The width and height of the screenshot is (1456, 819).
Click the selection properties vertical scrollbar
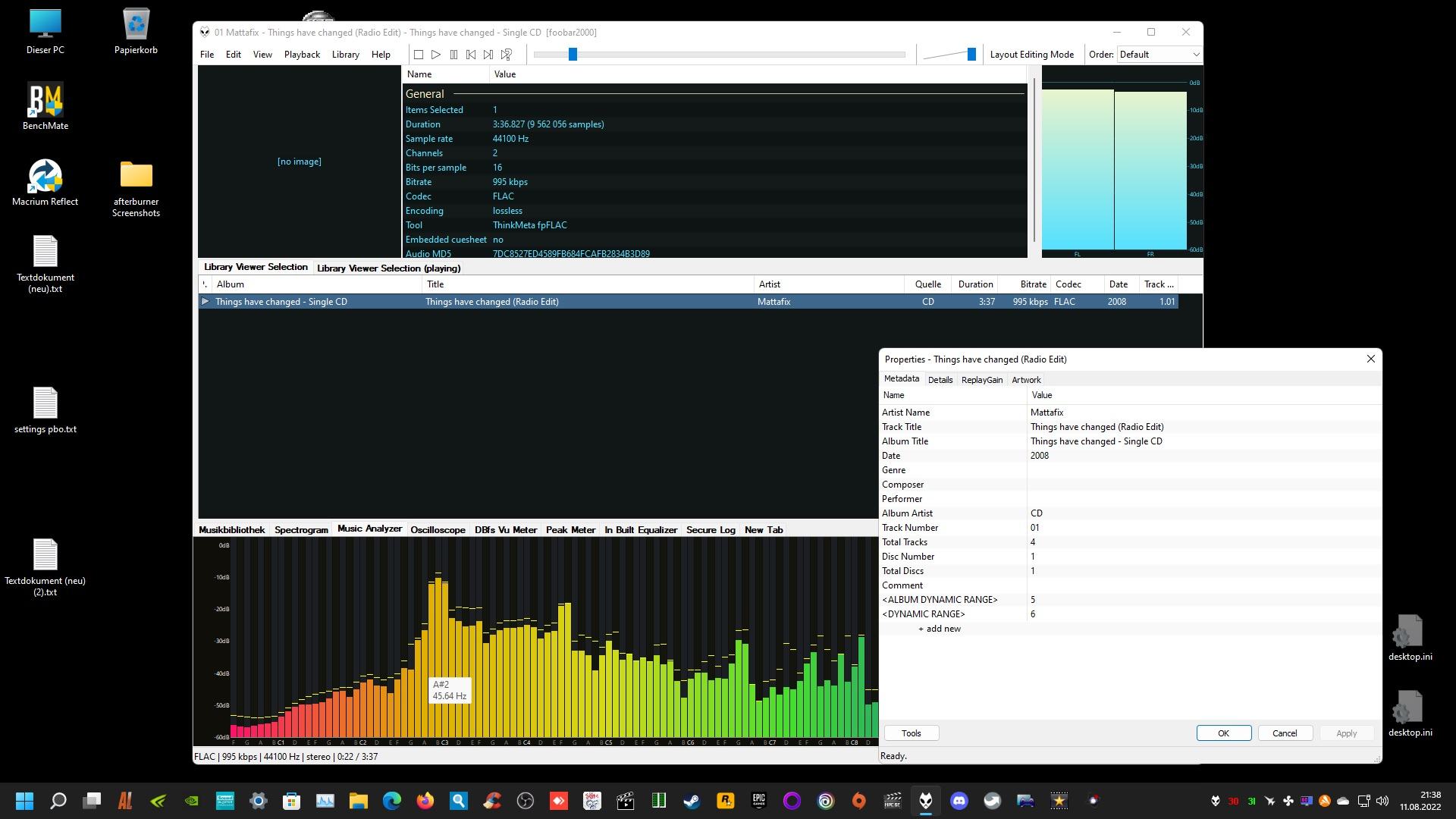pos(1034,161)
